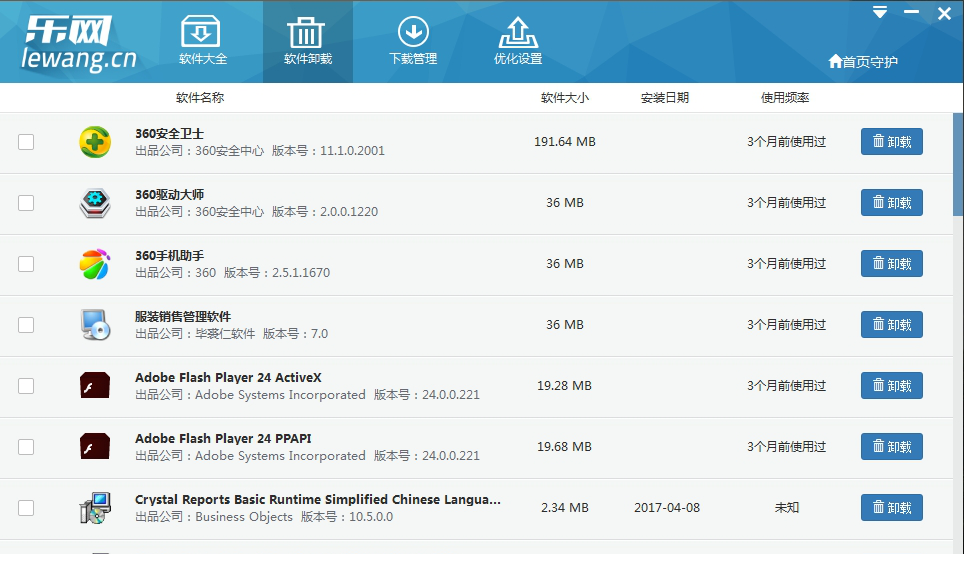Open the 优化设置 optimization settings tab
The image size is (964, 576).
pos(518,41)
